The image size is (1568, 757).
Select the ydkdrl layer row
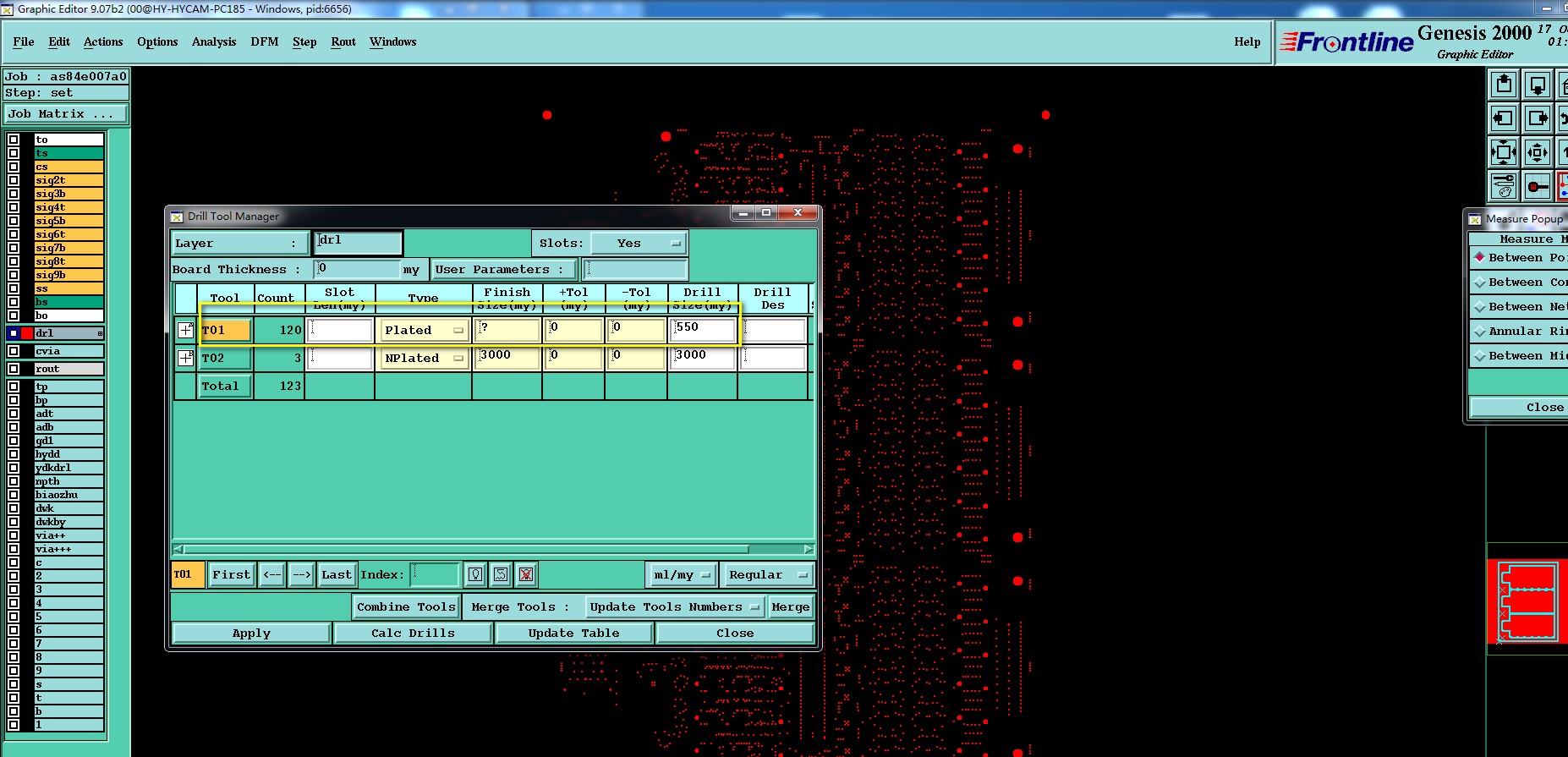pyautogui.click(x=69, y=468)
